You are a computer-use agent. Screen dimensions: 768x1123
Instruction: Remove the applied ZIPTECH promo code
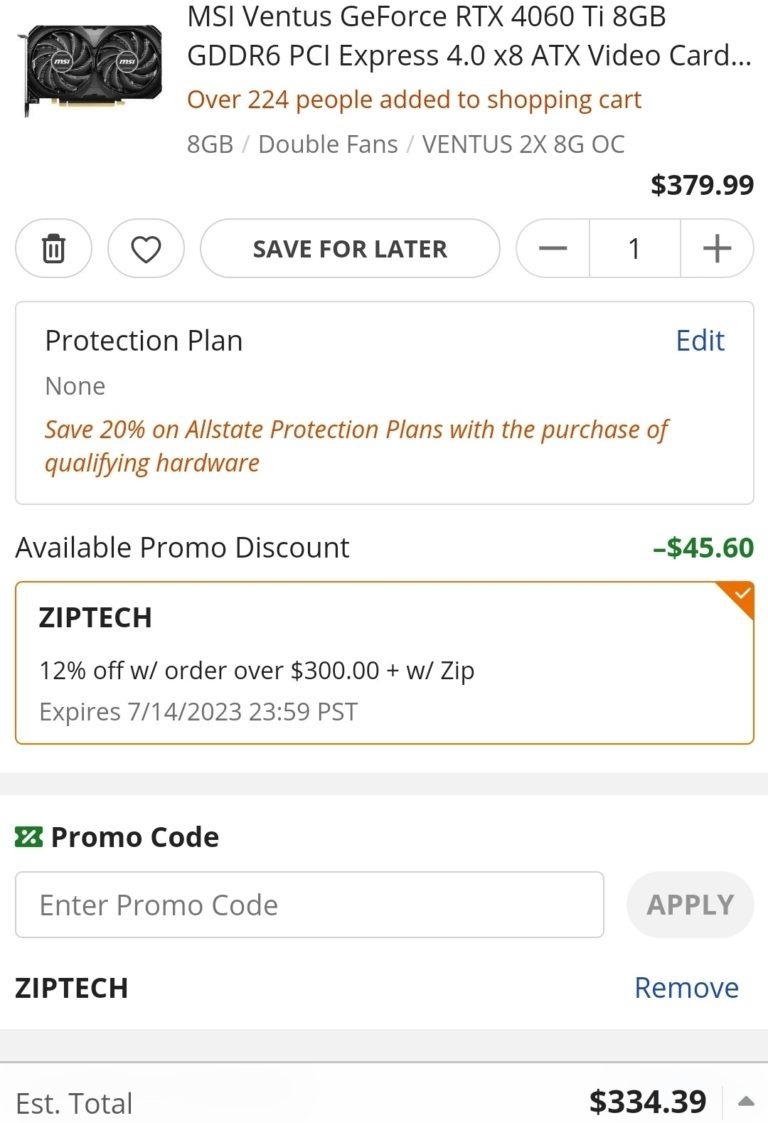pos(686,988)
